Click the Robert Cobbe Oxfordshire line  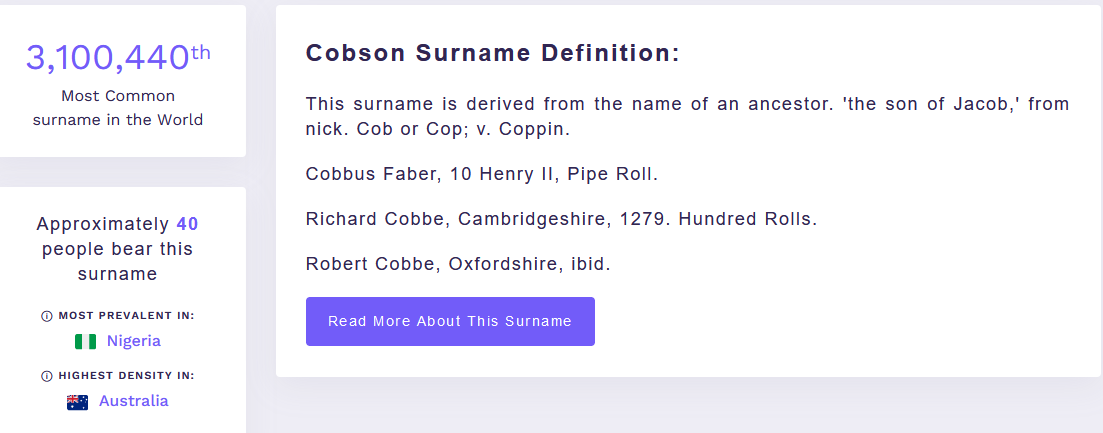458,264
